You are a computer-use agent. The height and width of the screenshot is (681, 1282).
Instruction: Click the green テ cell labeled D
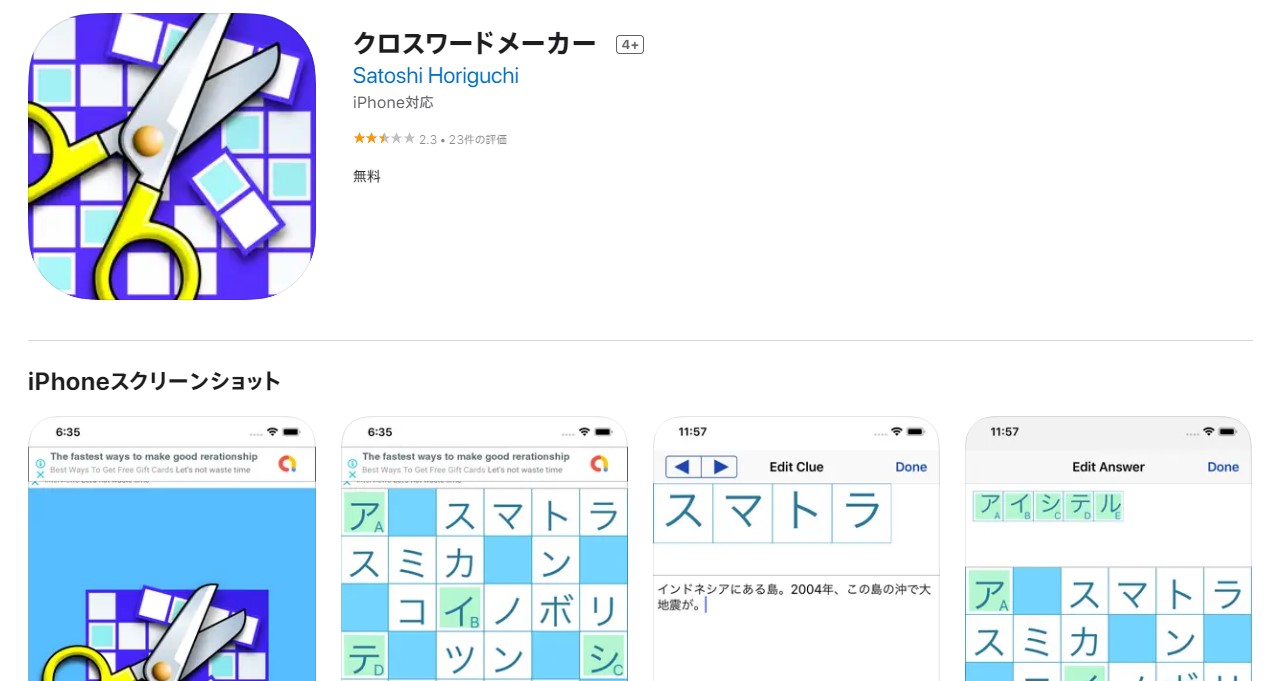(365, 656)
